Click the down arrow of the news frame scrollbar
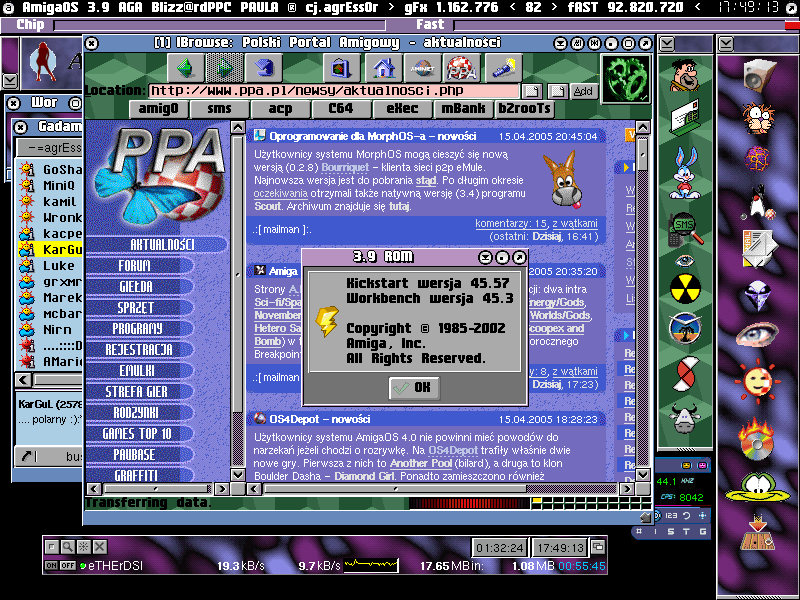The height and width of the screenshot is (600, 800). pos(643,474)
